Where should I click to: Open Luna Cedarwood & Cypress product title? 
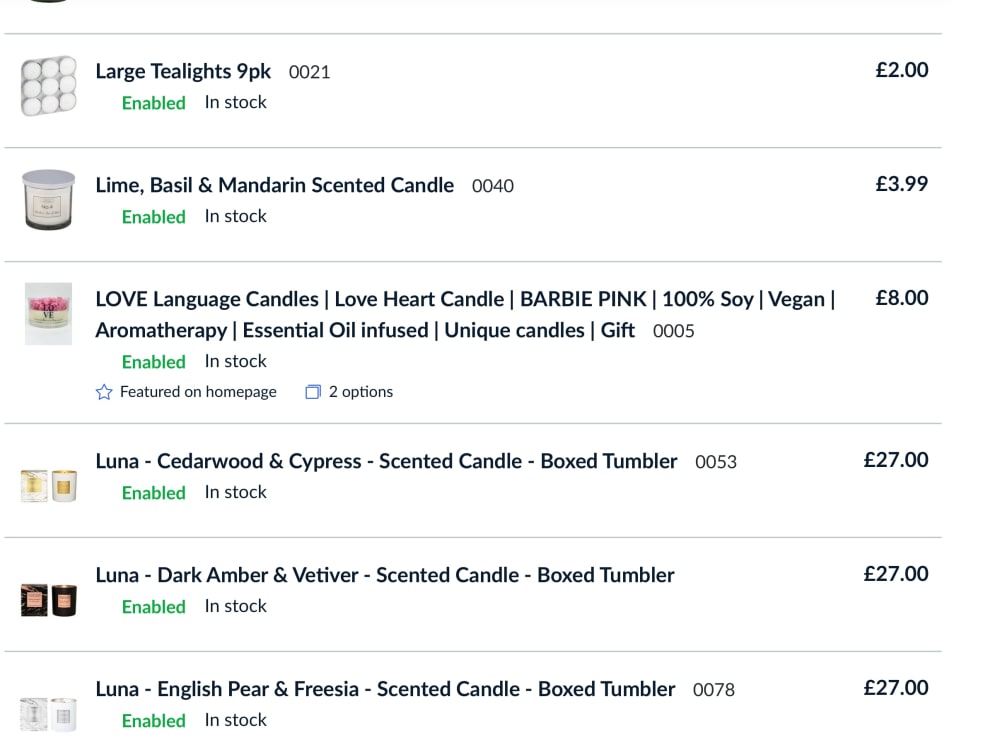click(386, 461)
